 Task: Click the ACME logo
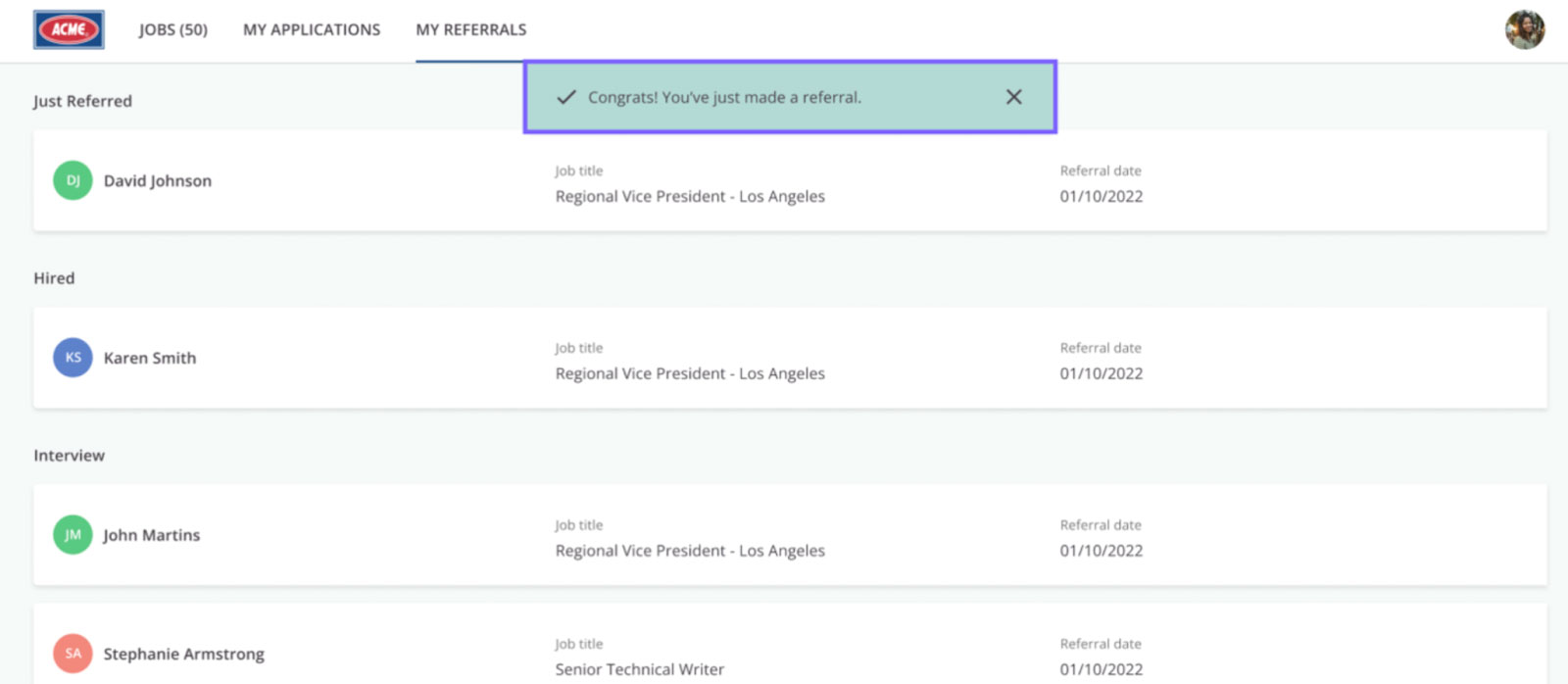click(x=69, y=29)
